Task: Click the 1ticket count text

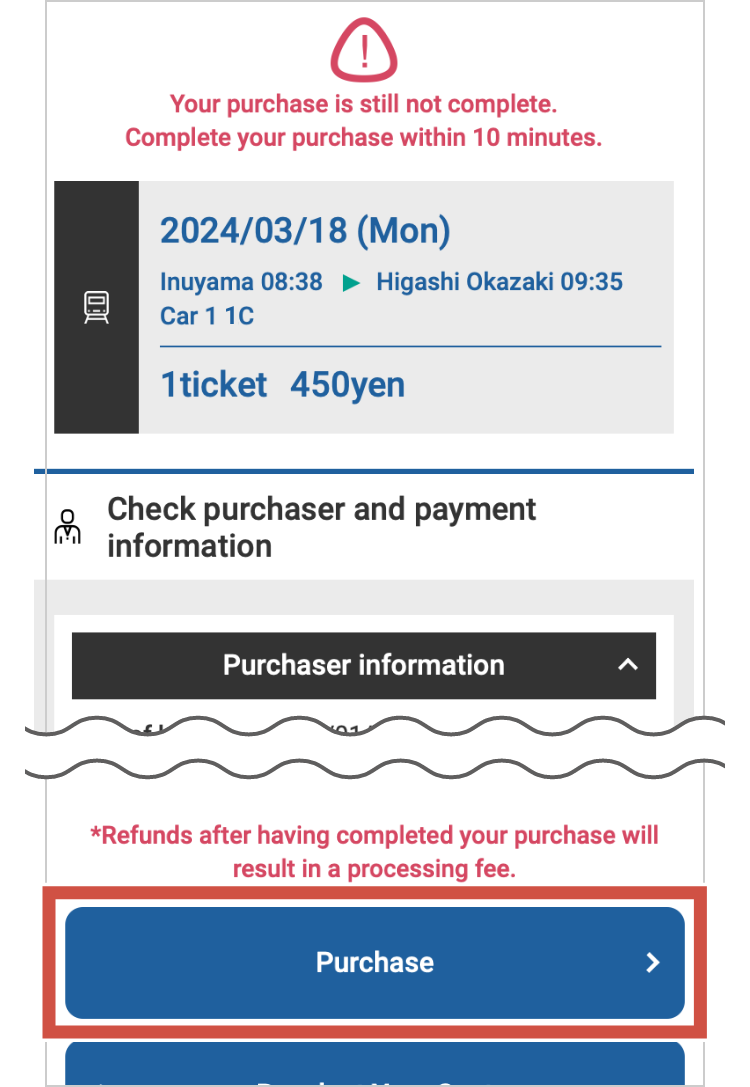Action: [x=214, y=385]
